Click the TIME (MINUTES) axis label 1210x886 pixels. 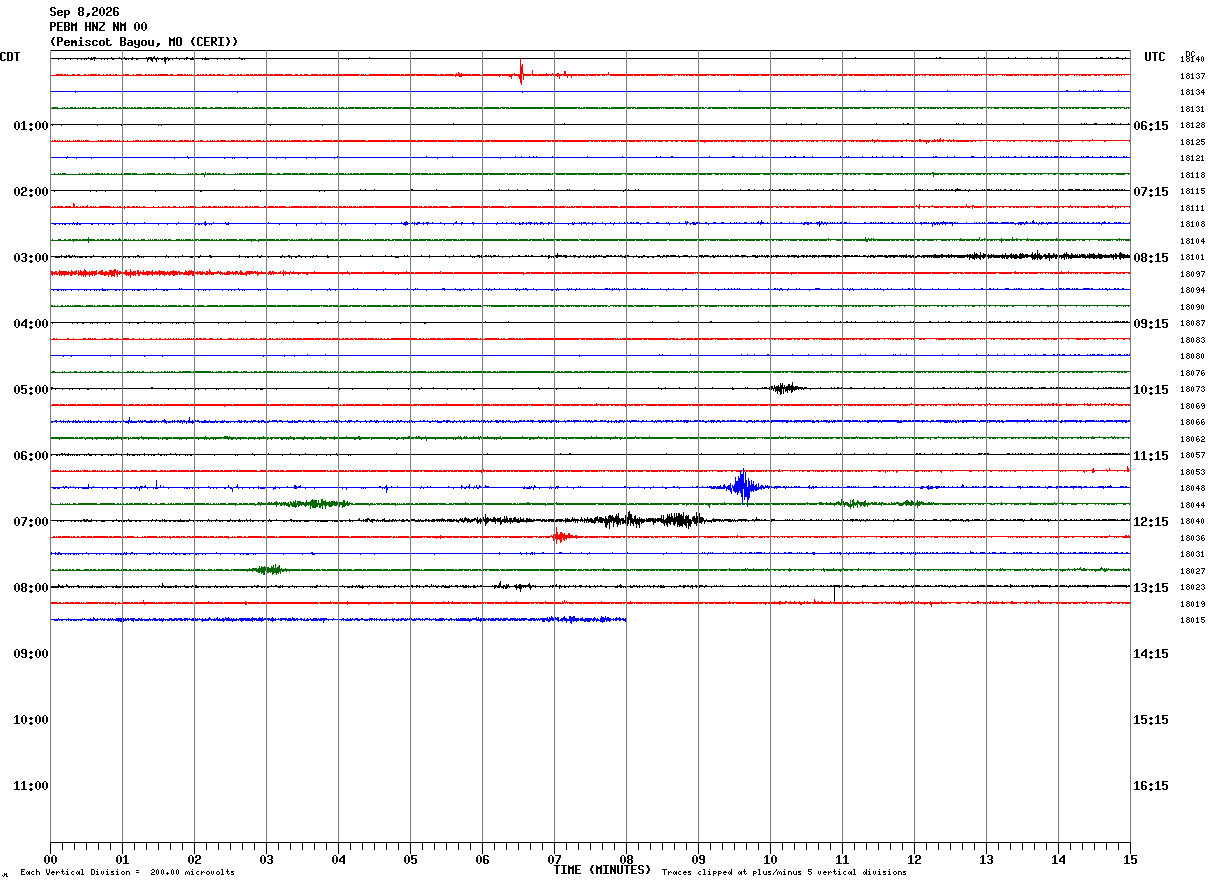[602, 870]
